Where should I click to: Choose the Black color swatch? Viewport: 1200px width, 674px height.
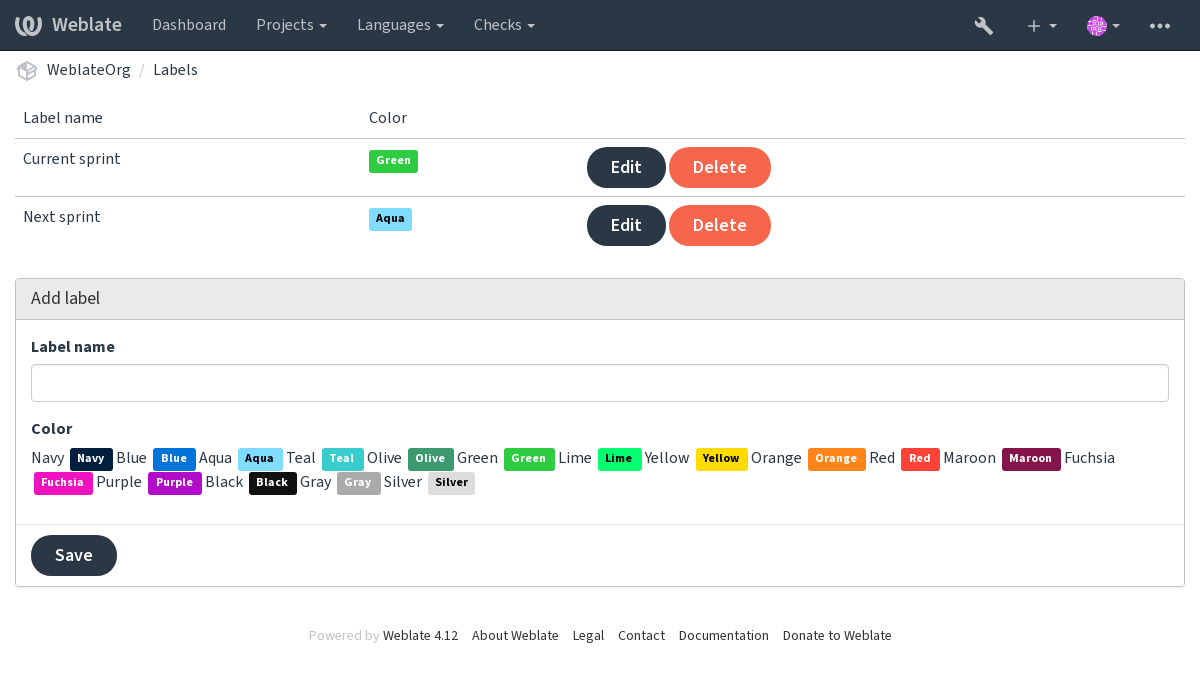coord(272,483)
